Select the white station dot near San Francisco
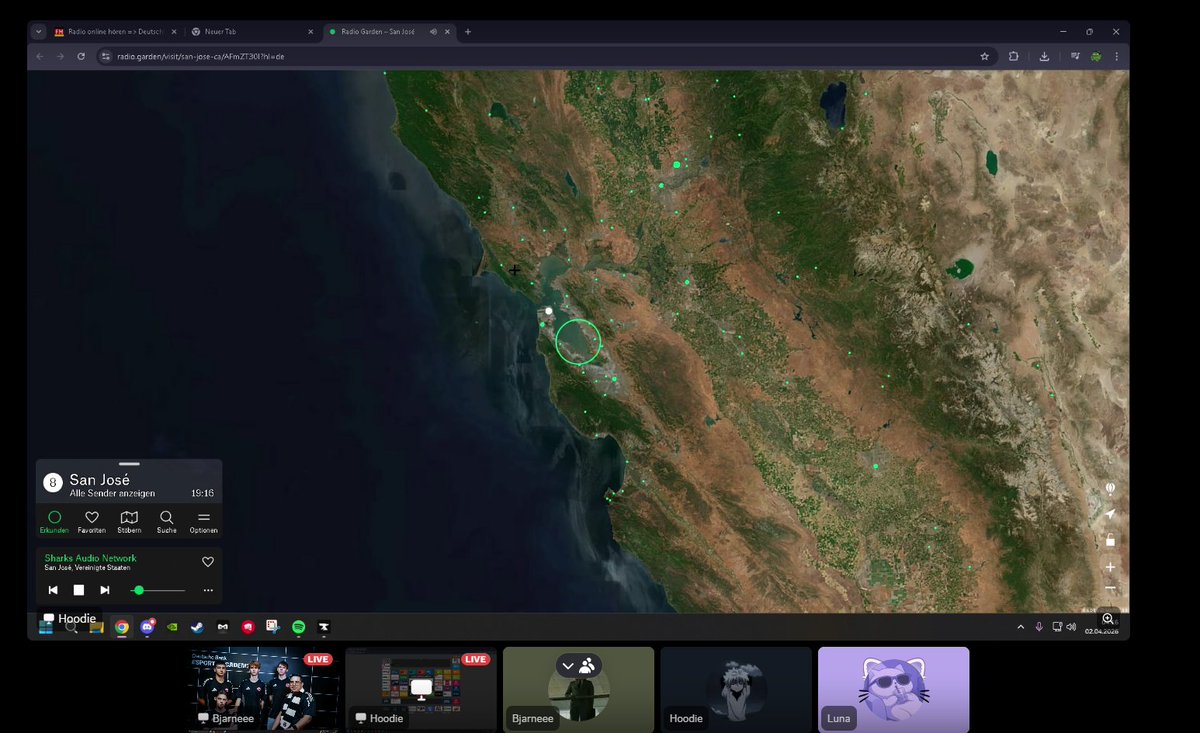Viewport: 1200px width, 733px height. pyautogui.click(x=549, y=311)
